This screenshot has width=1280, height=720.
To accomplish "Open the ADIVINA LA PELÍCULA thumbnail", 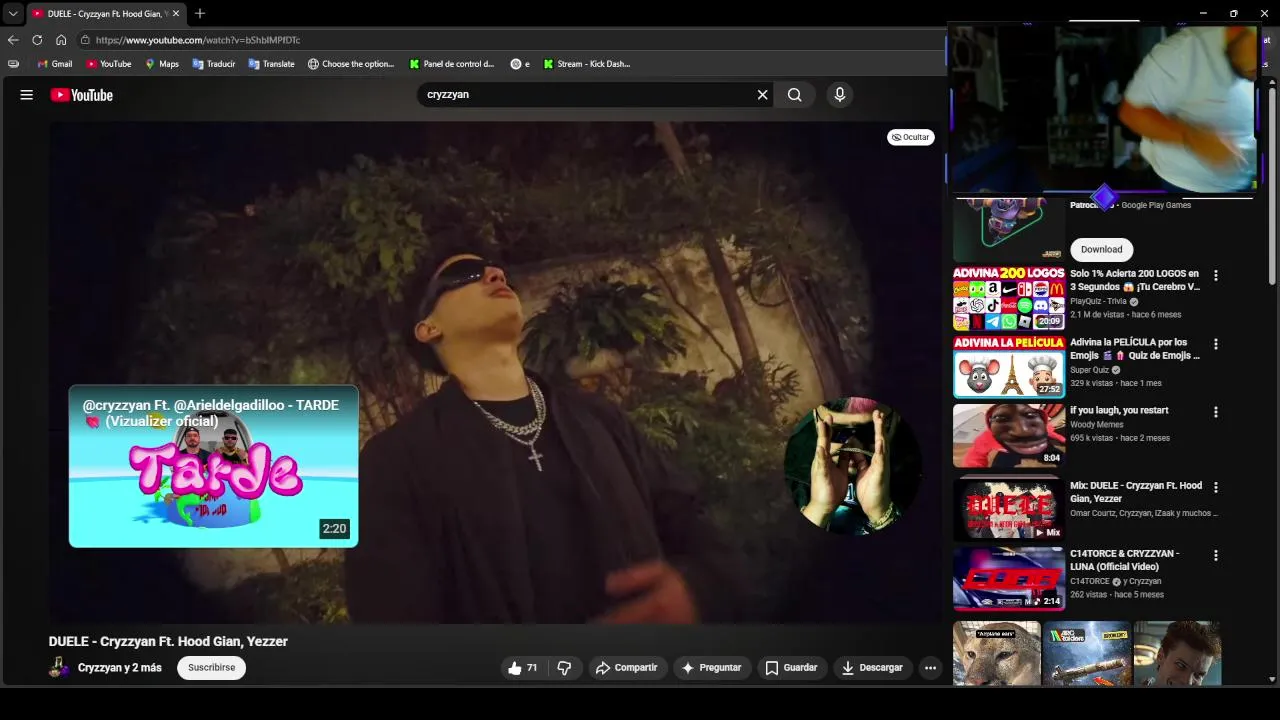I will (1009, 367).
